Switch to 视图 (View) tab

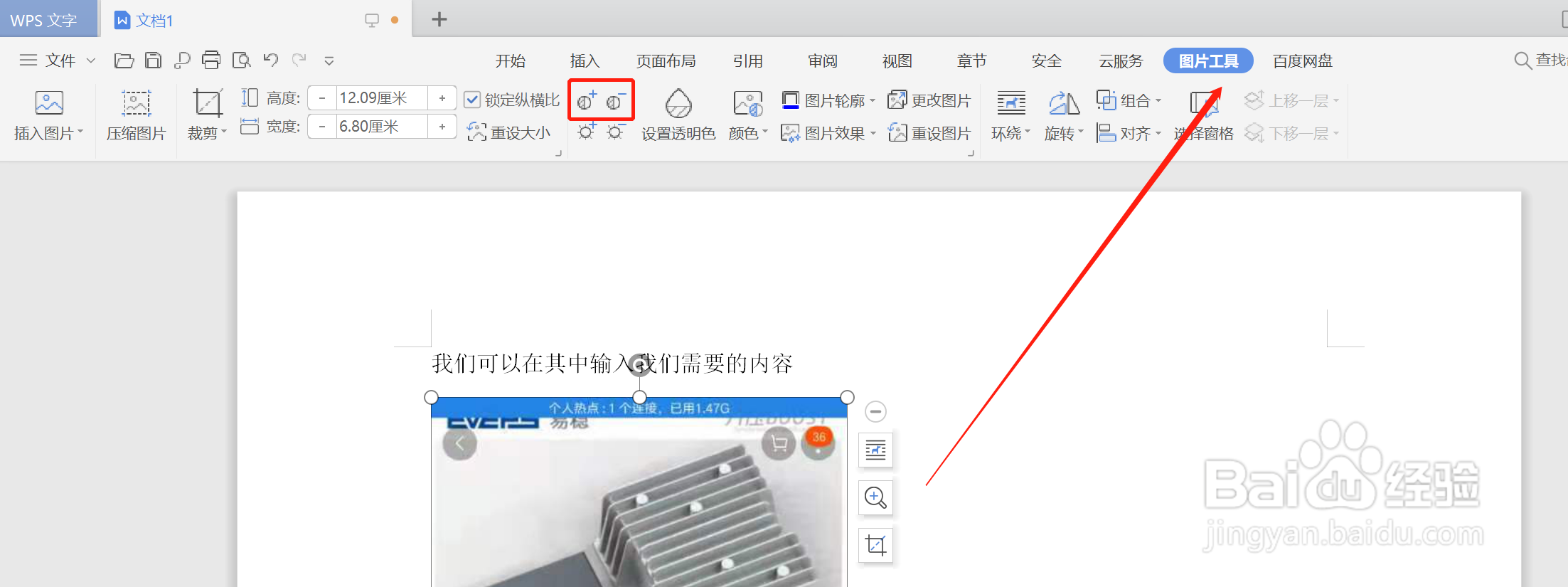[897, 61]
